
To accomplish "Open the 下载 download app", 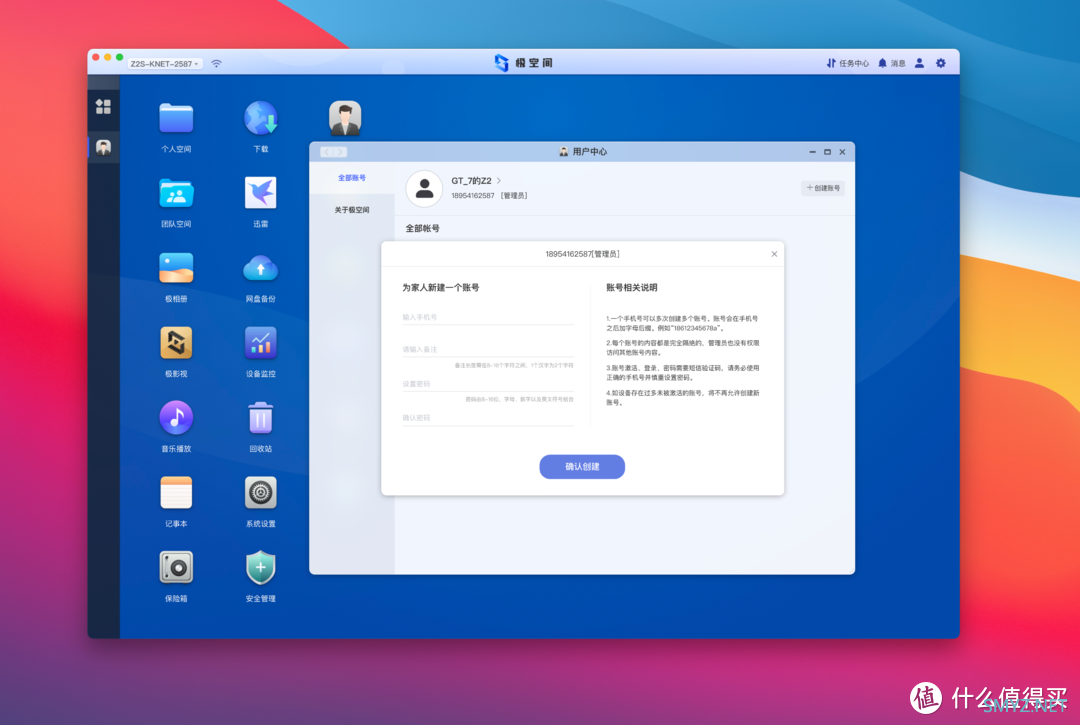I will [260, 118].
